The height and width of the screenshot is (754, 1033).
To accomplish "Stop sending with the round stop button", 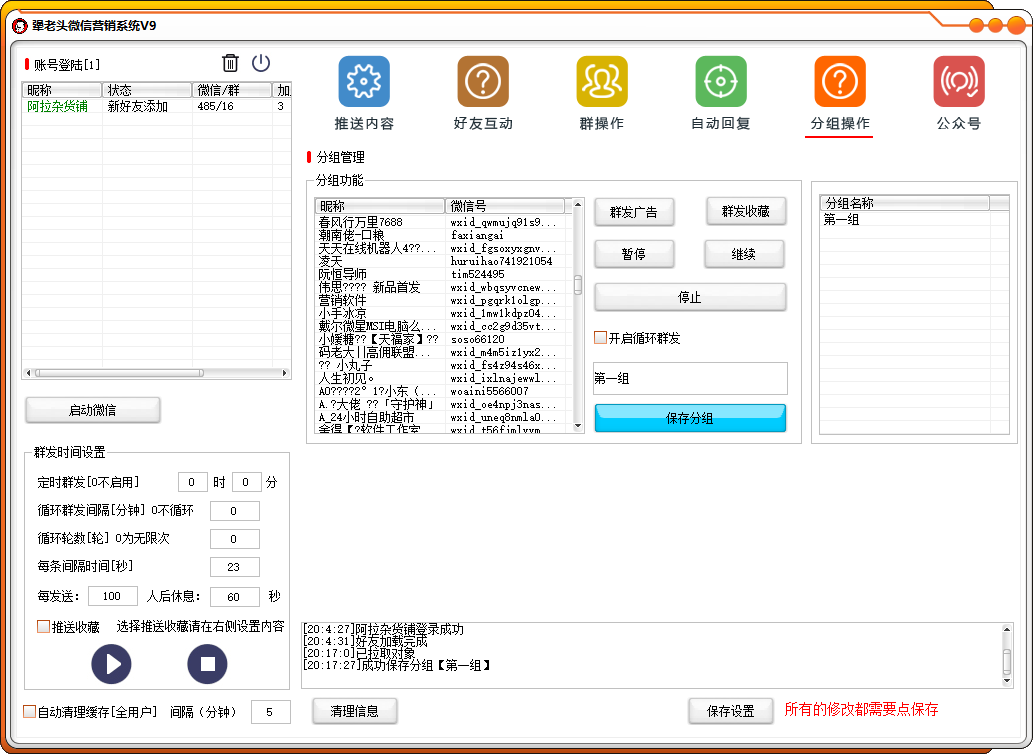I will tap(208, 664).
